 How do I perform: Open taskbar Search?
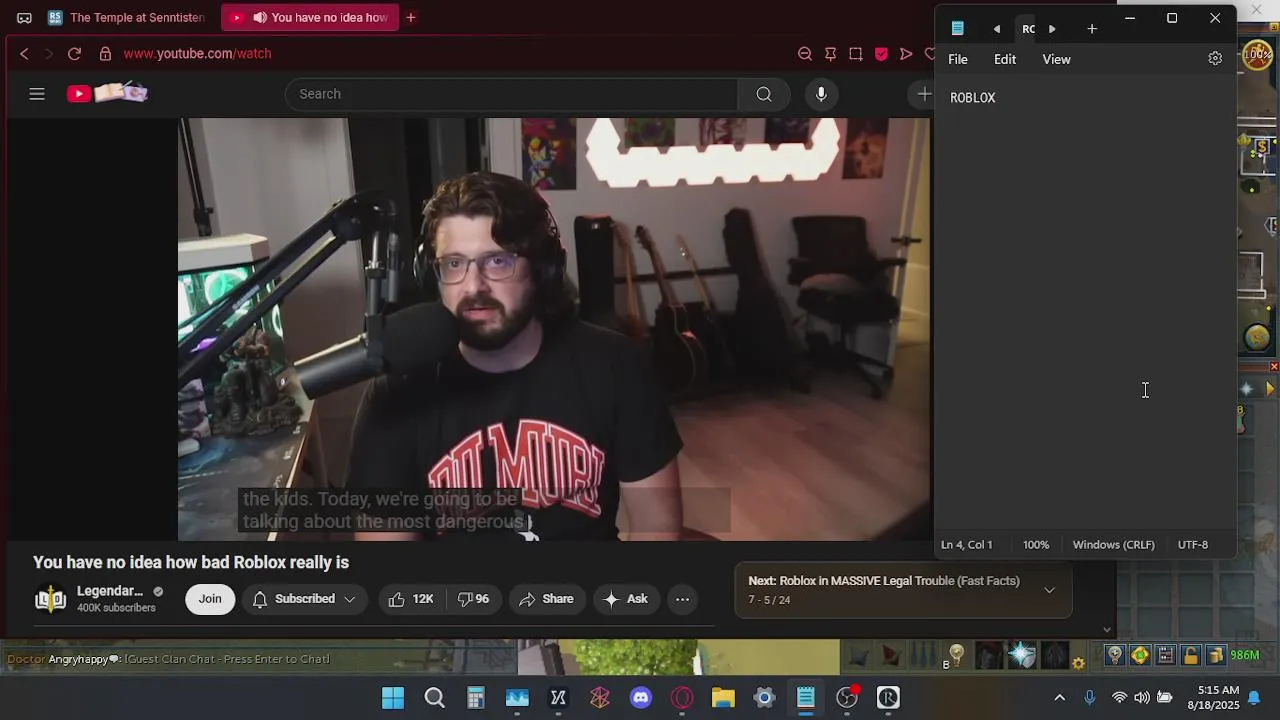435,698
